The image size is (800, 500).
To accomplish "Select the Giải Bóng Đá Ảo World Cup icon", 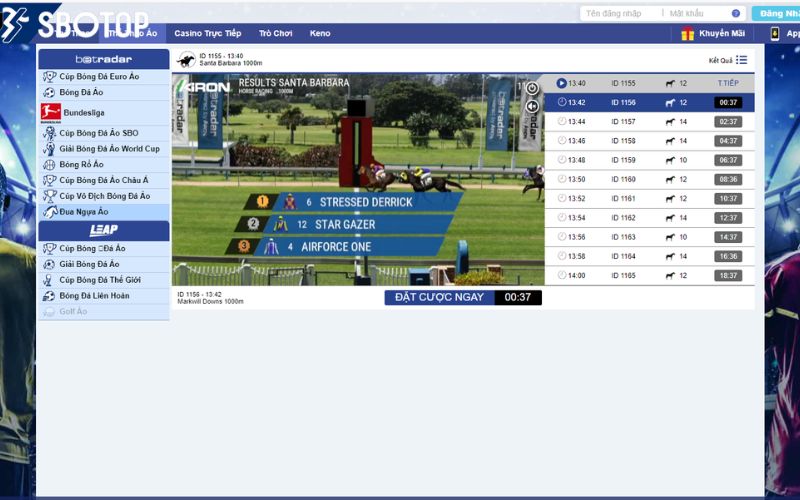I will coord(49,149).
